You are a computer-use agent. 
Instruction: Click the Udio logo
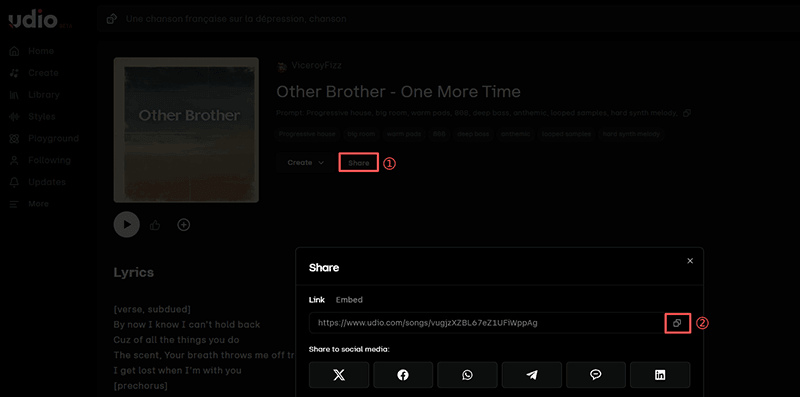33,19
